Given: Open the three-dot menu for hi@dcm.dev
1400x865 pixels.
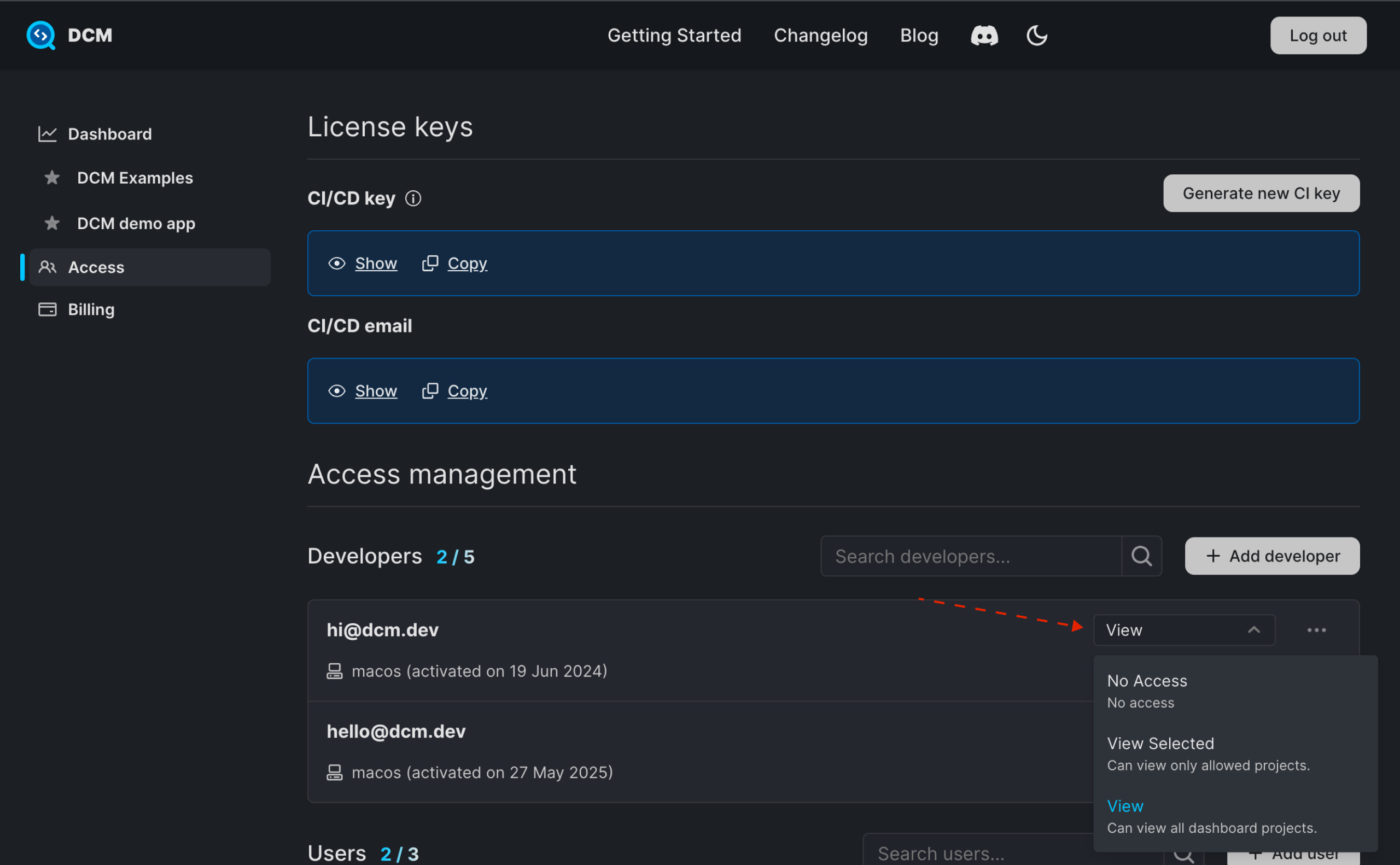Looking at the screenshot, I should tap(1316, 630).
